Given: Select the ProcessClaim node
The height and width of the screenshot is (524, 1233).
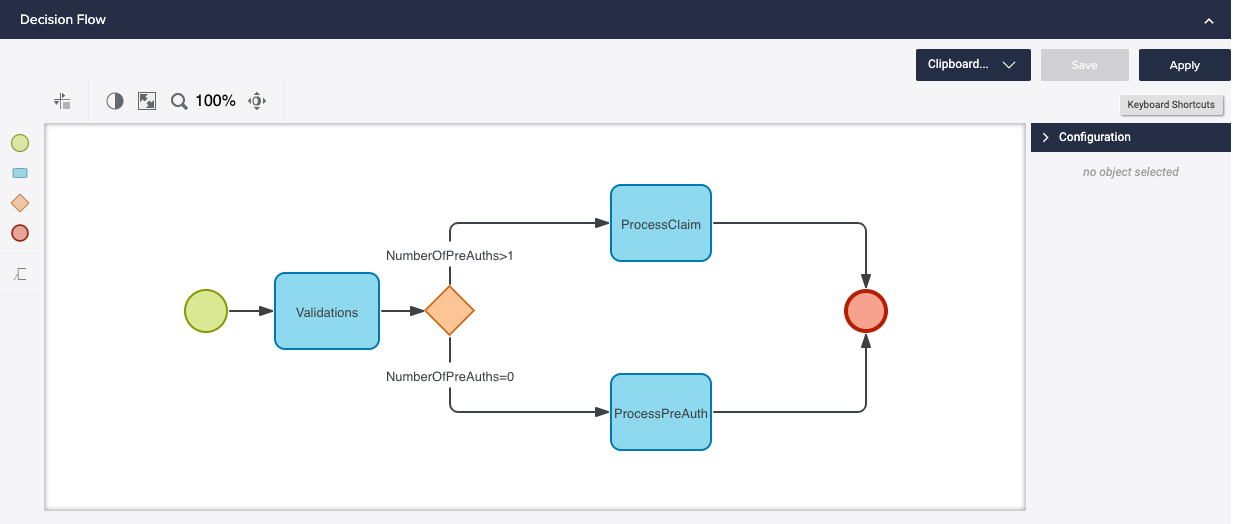Looking at the screenshot, I should (x=660, y=224).
